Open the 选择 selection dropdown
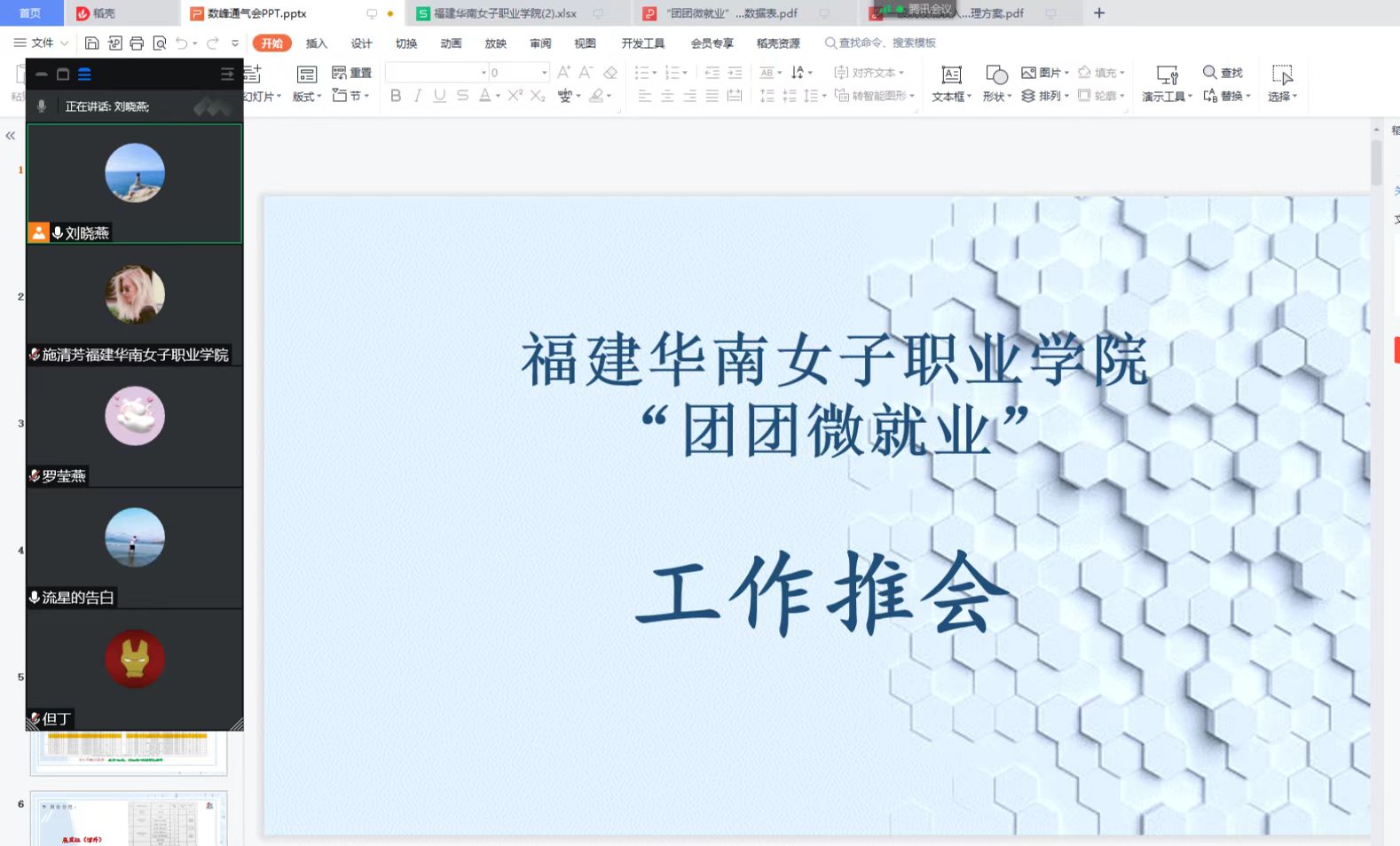This screenshot has width=1400, height=846. click(1282, 83)
